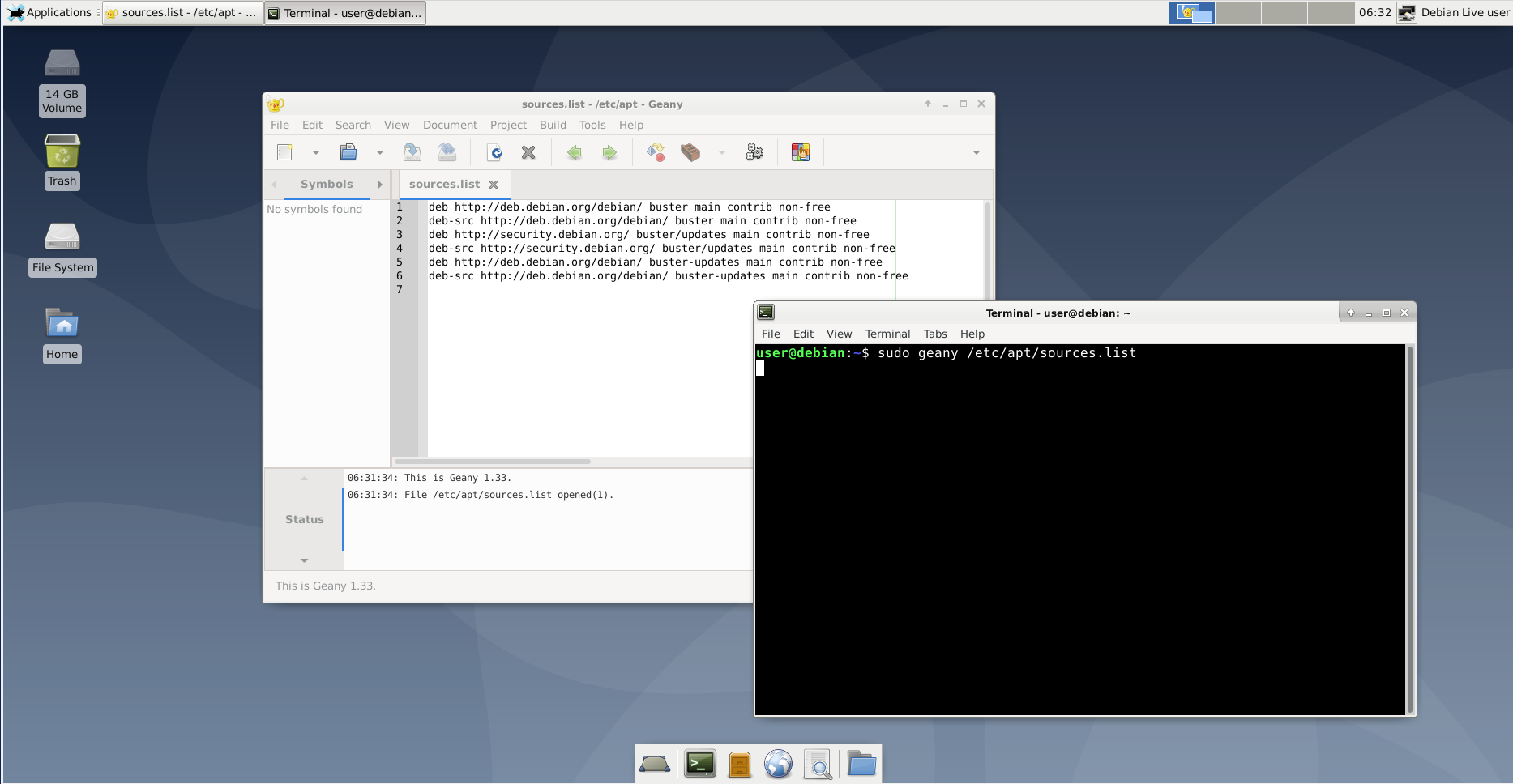Open Geany's Build menu
Image resolution: width=1513 pixels, height=784 pixels.
[553, 125]
